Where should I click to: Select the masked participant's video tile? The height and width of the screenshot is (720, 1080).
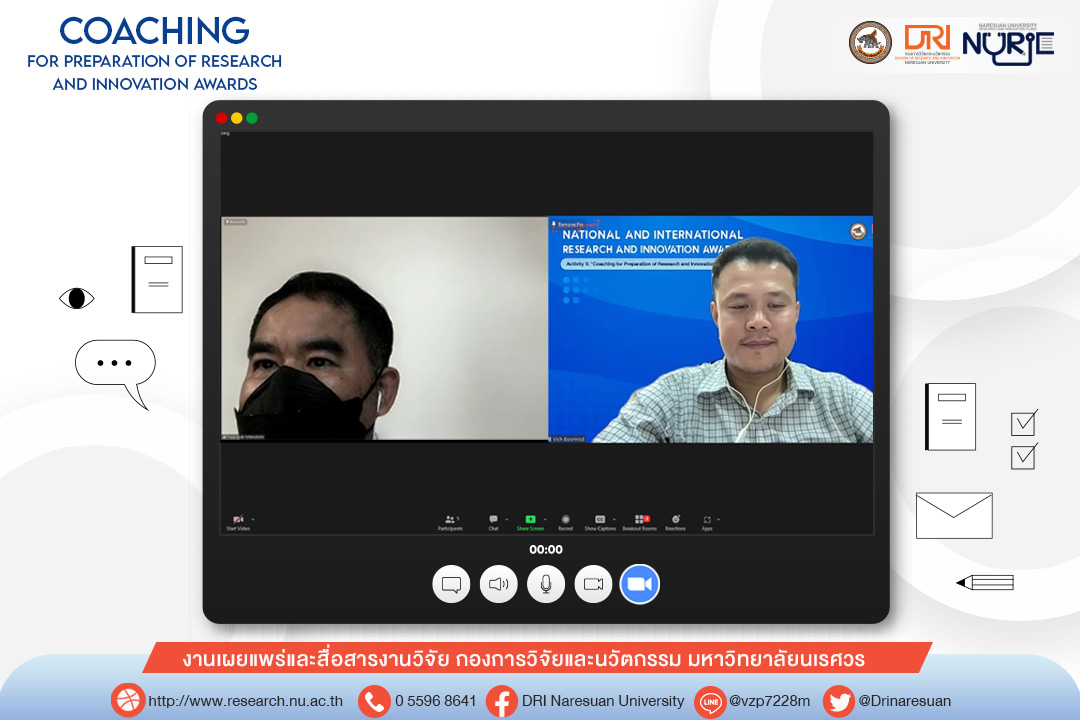click(x=384, y=329)
